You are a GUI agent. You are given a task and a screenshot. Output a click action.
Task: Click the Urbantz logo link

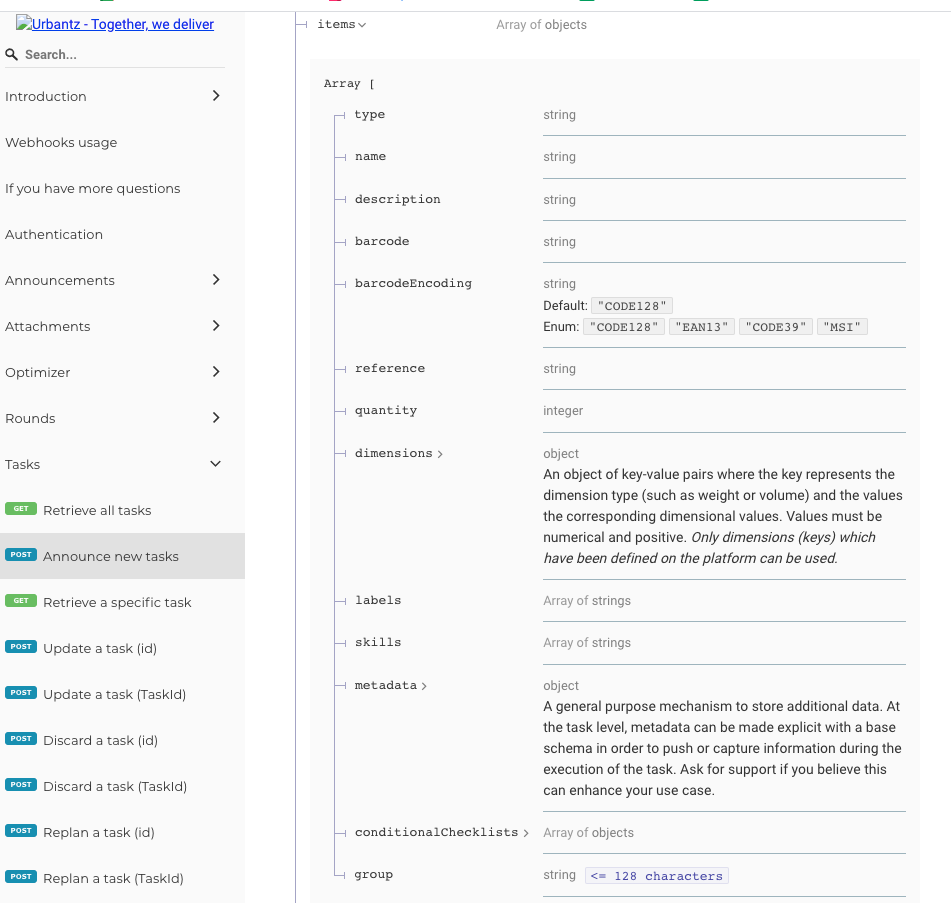[115, 24]
